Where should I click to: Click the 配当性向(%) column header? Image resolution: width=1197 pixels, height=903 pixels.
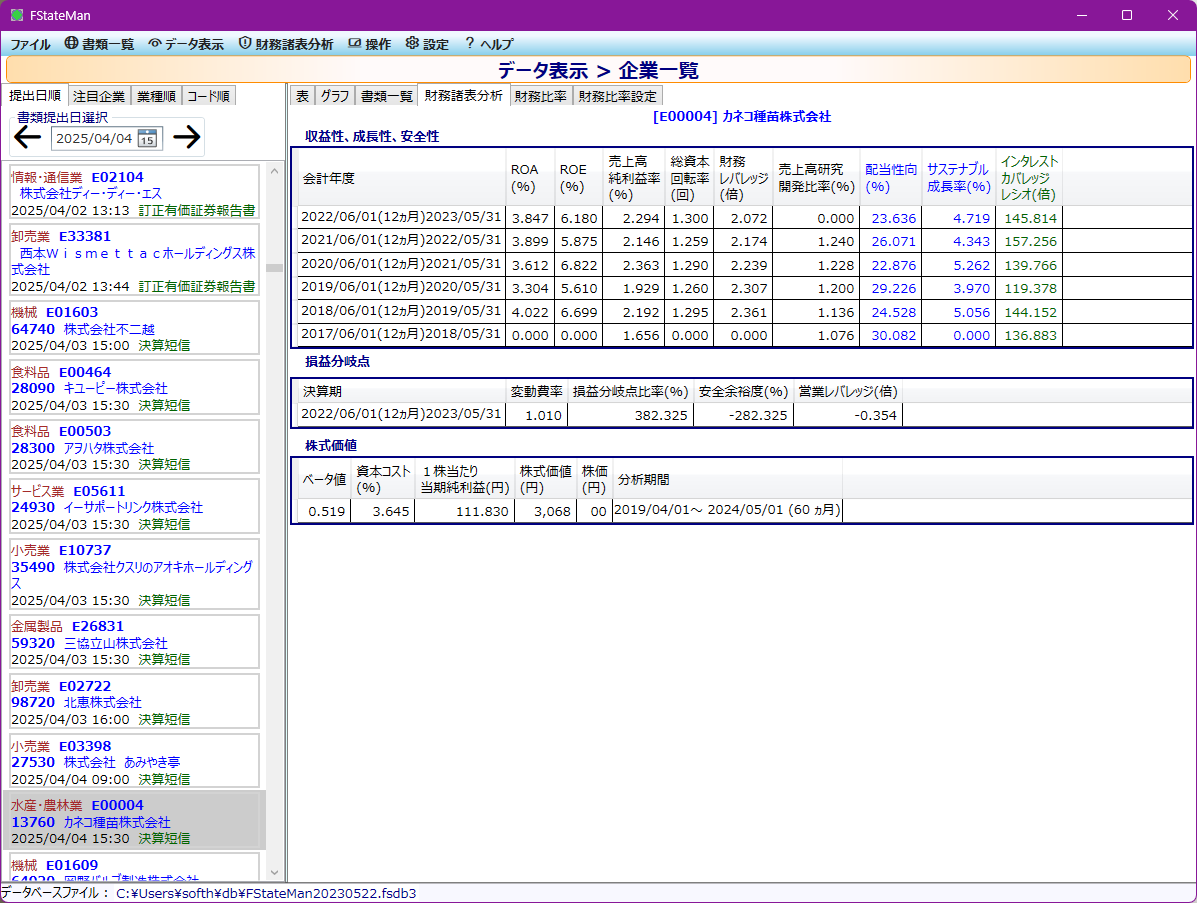pos(891,178)
